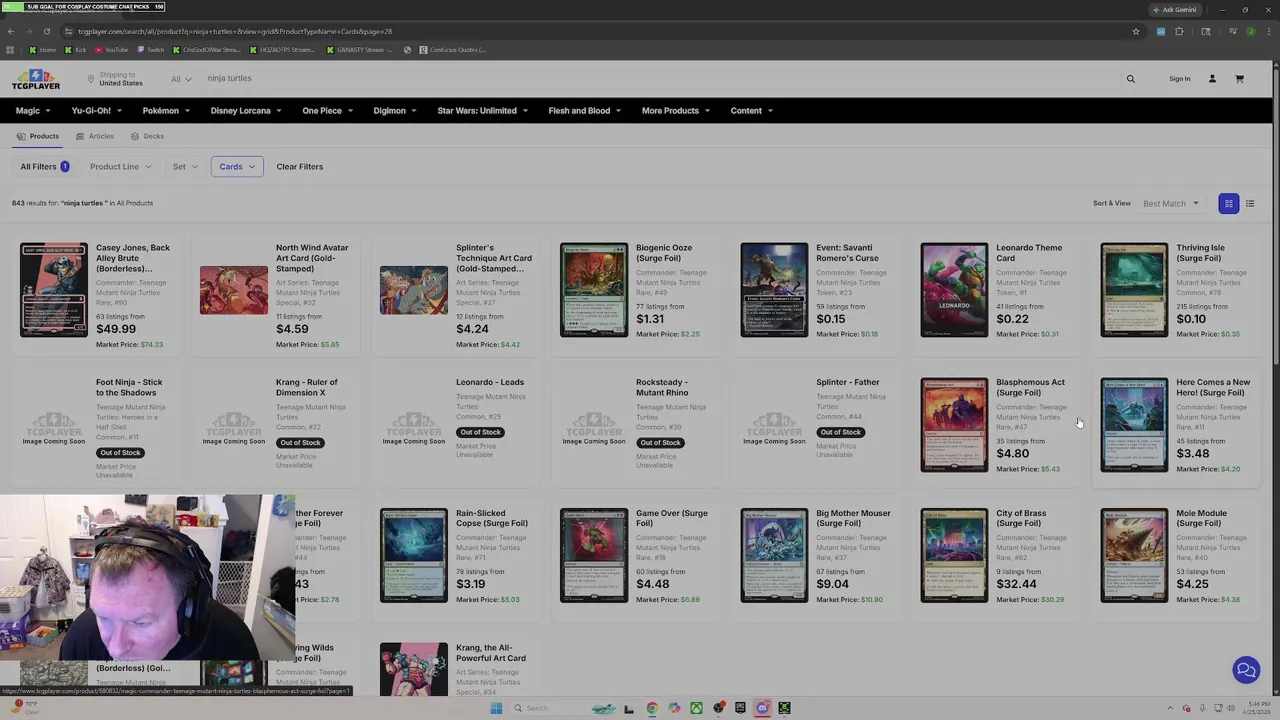This screenshot has width=1280, height=720.
Task: Click Rain-Slicked Copse (Surge Foil) title
Action: click(x=492, y=518)
